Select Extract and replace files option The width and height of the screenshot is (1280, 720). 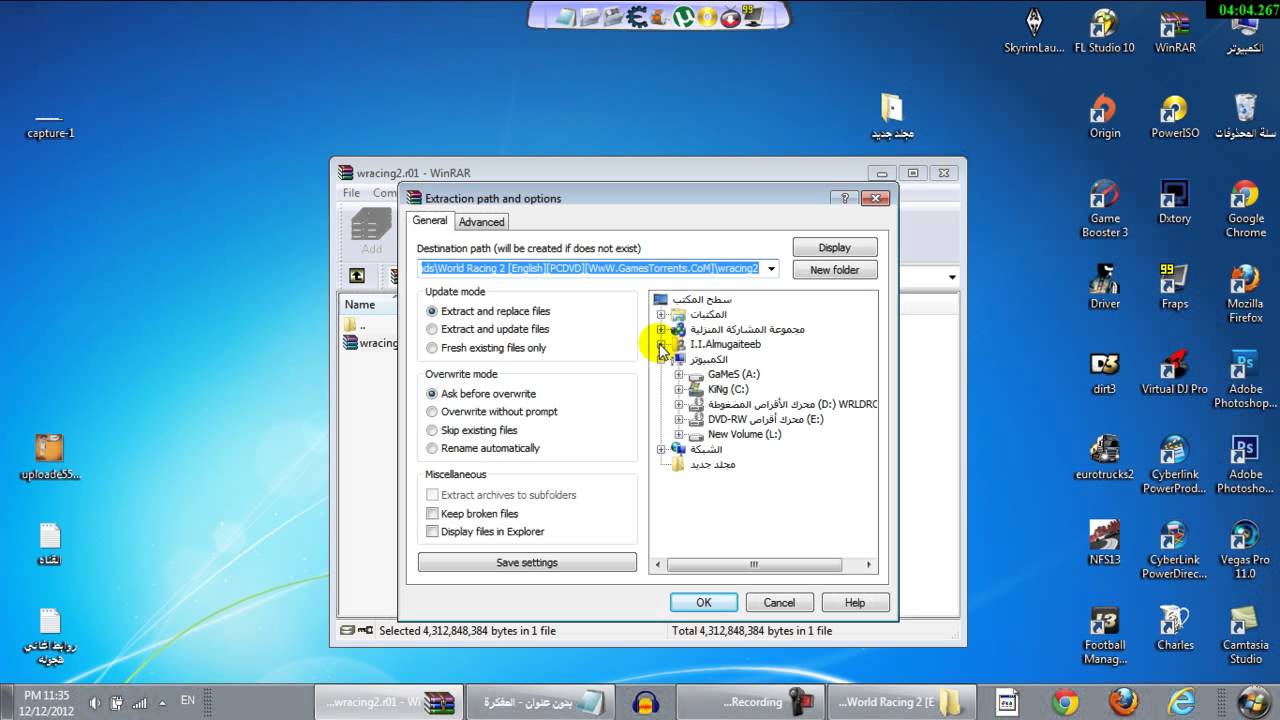tap(488, 311)
